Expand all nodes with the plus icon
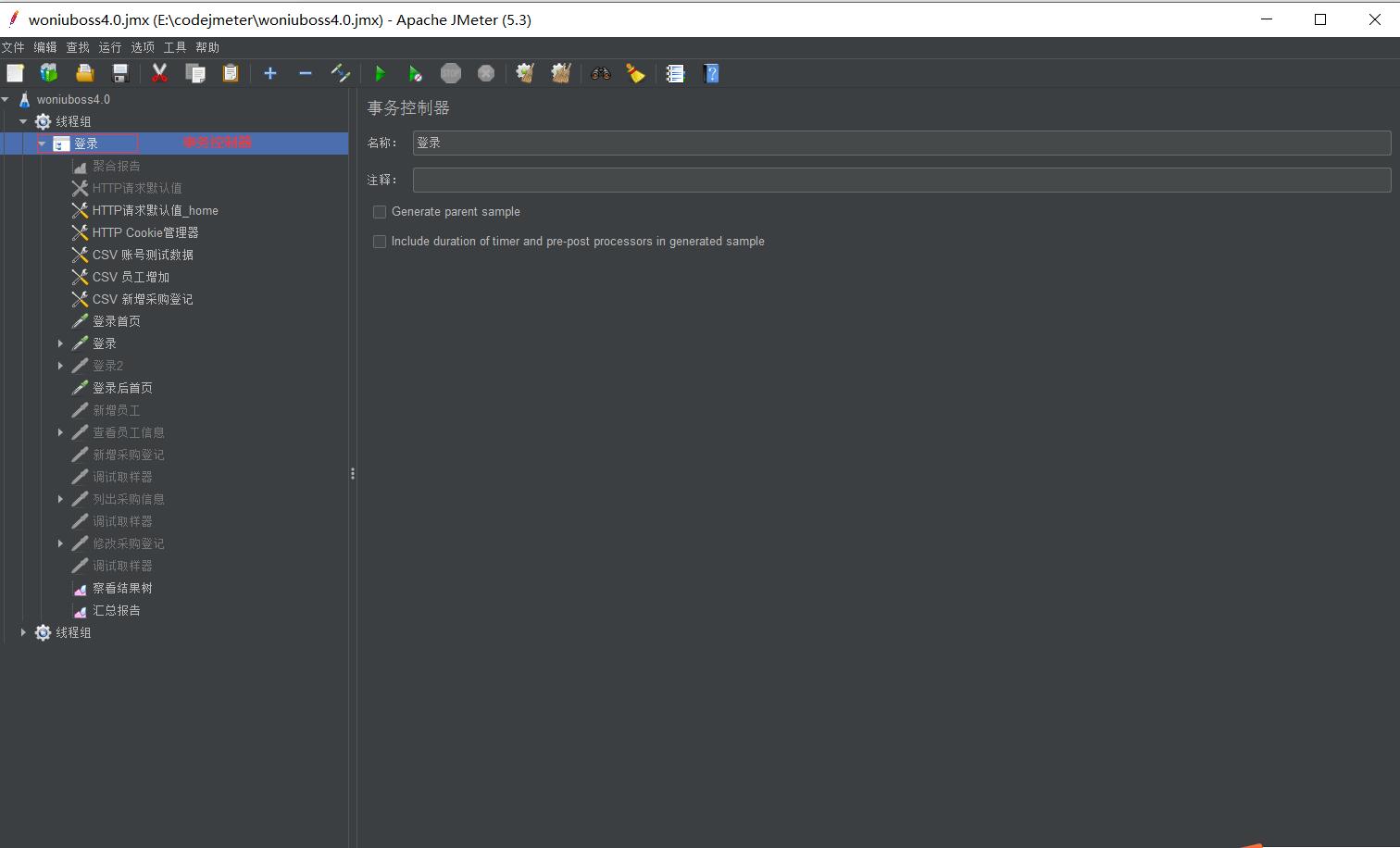 270,73
